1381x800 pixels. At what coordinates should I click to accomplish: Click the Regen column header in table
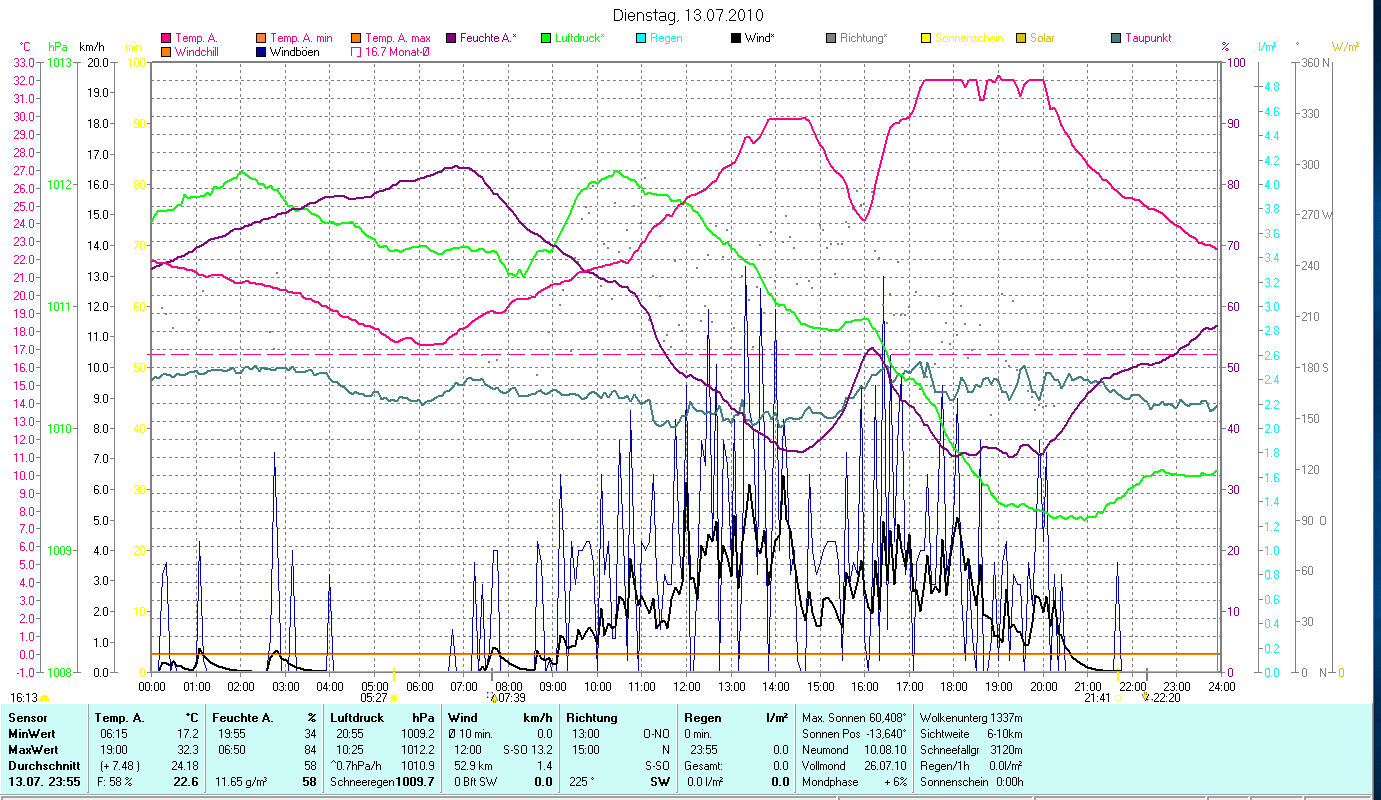point(700,717)
